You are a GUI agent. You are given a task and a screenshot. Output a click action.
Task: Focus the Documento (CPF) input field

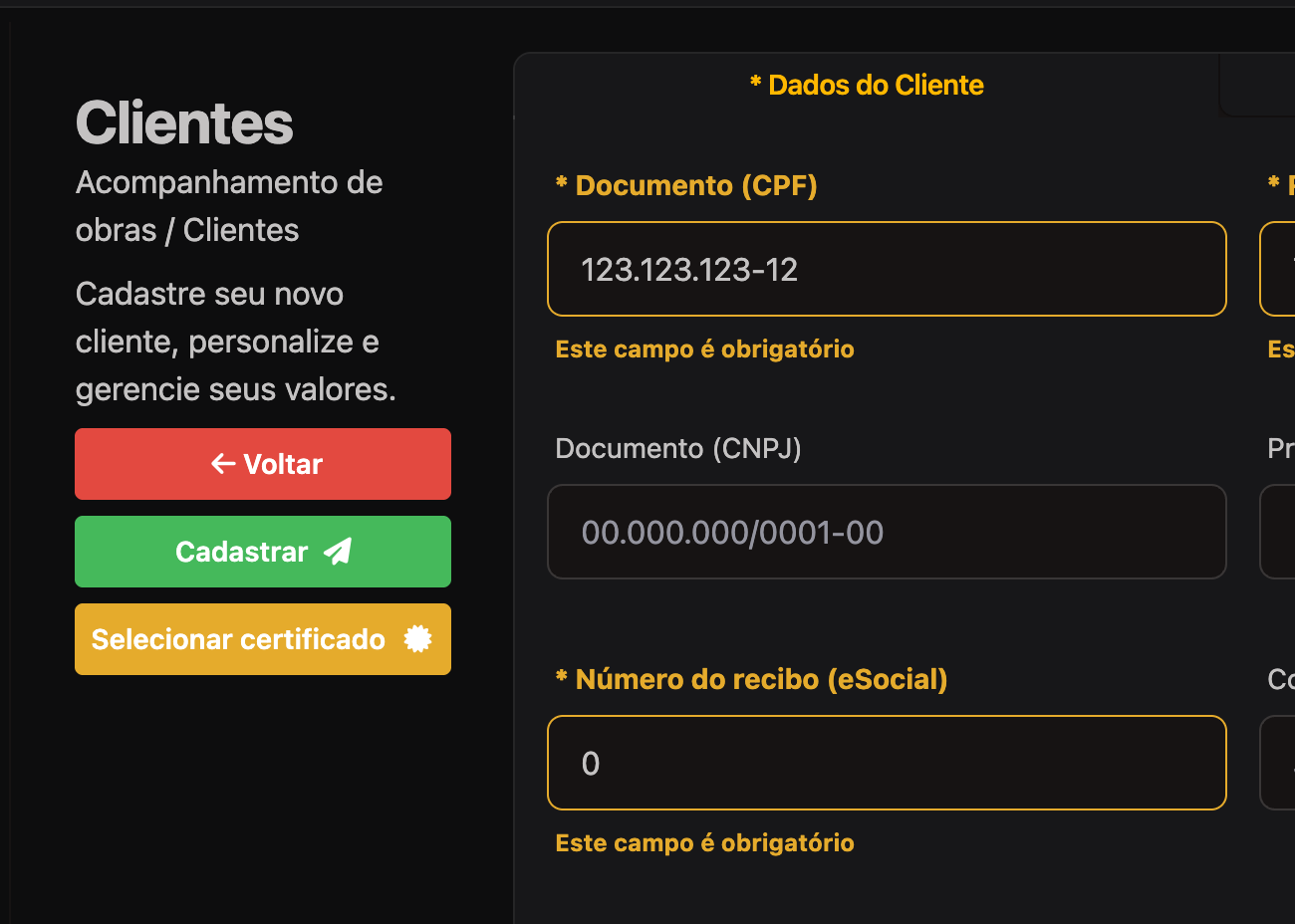(x=886, y=269)
